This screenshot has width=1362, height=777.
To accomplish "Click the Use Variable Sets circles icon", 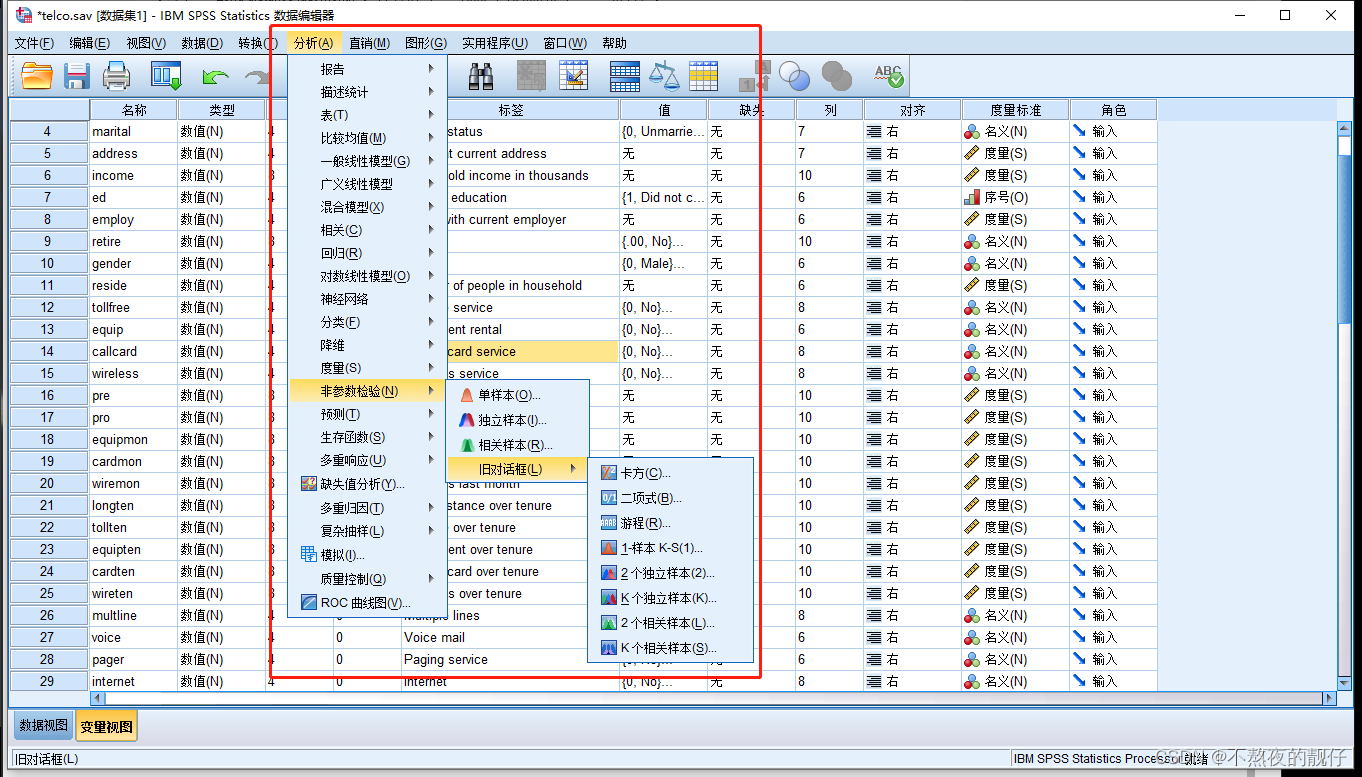I will (795, 76).
